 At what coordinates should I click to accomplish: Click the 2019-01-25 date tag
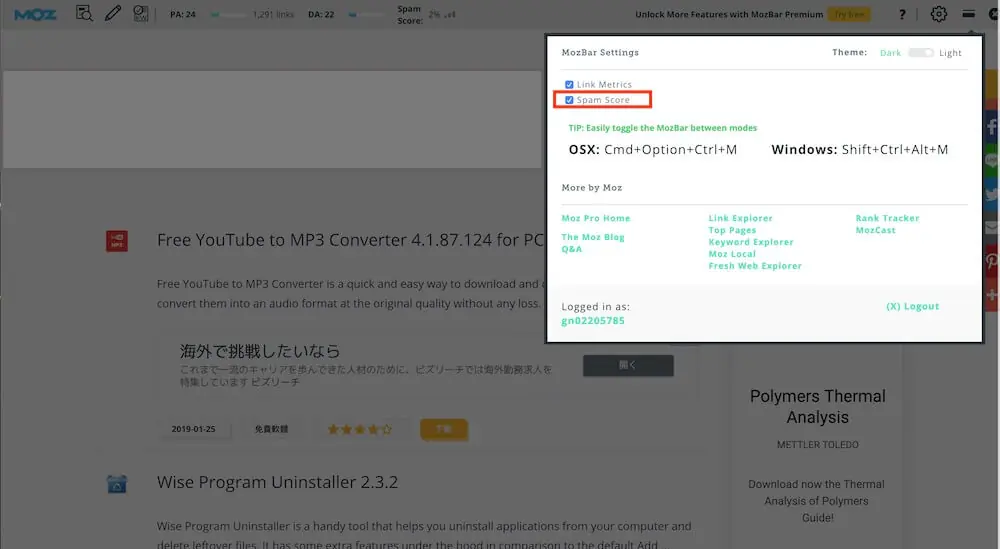pos(193,429)
